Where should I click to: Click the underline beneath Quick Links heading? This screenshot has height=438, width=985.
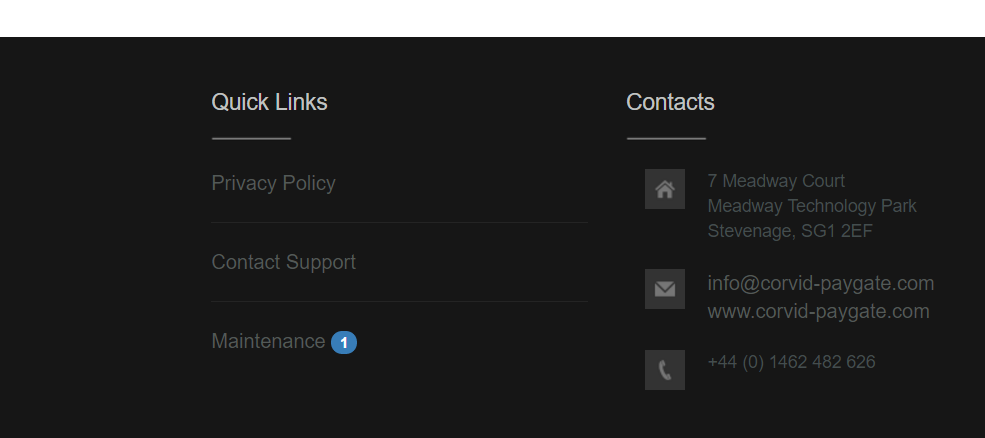251,138
